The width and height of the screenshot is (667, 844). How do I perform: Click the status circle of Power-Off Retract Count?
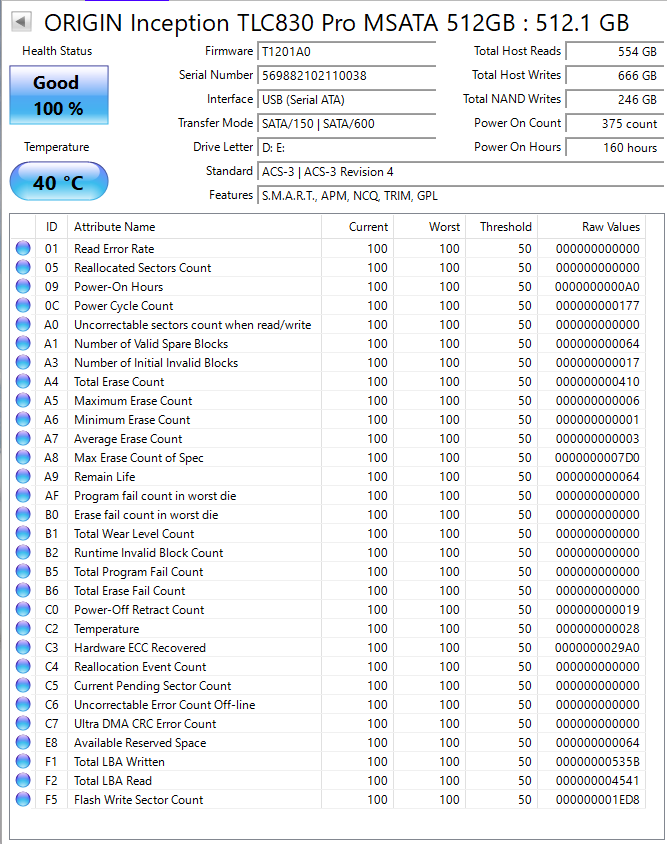[x=23, y=609]
